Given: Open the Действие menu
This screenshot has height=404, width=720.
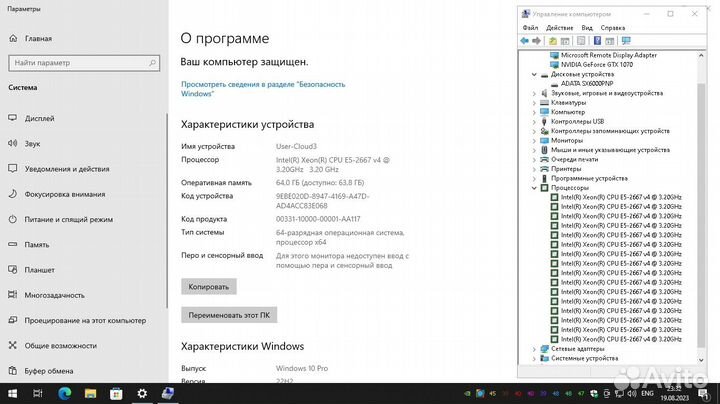Looking at the screenshot, I should (559, 28).
